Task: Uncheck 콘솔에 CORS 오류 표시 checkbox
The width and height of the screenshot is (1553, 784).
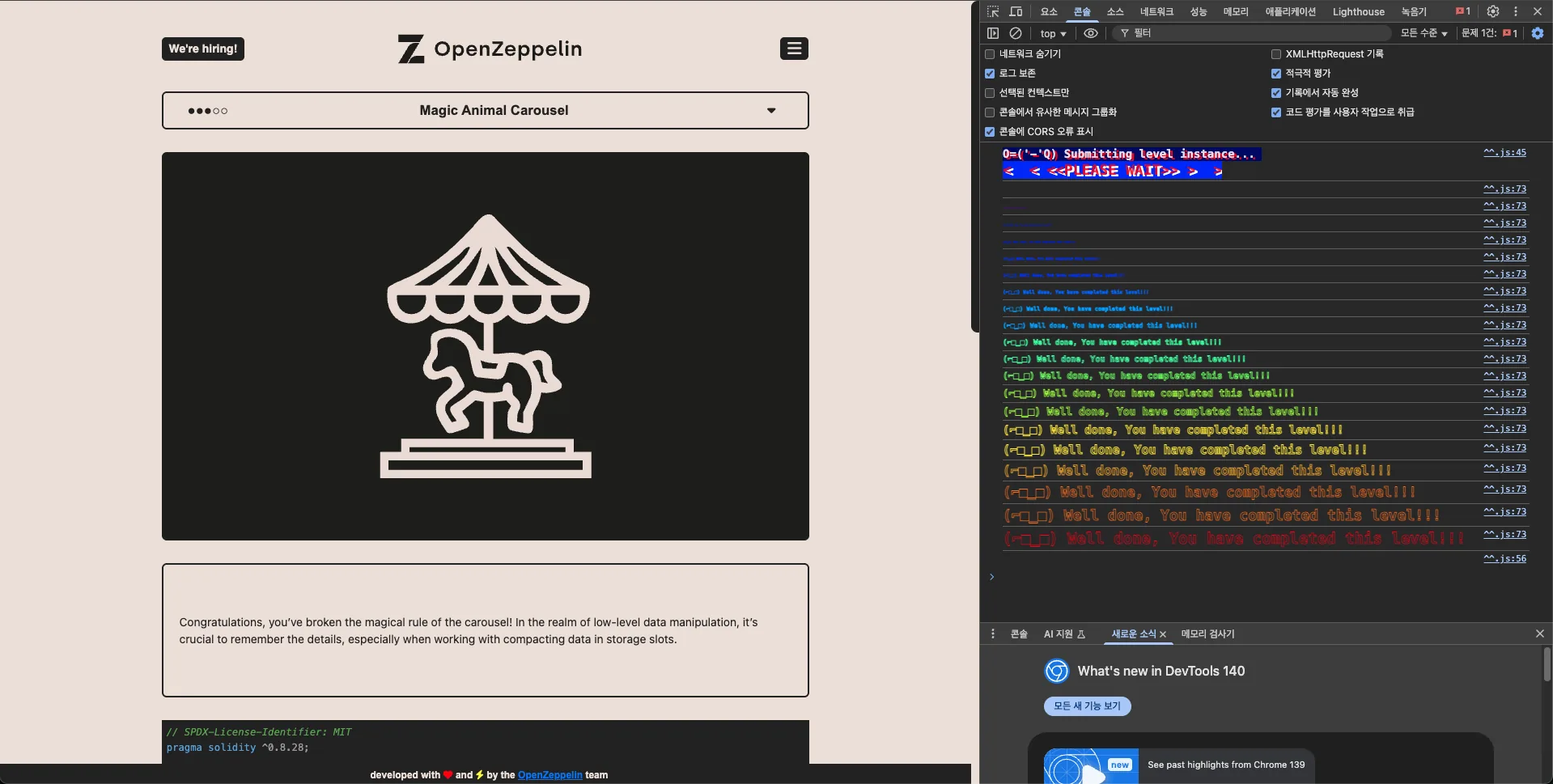Action: coord(990,132)
